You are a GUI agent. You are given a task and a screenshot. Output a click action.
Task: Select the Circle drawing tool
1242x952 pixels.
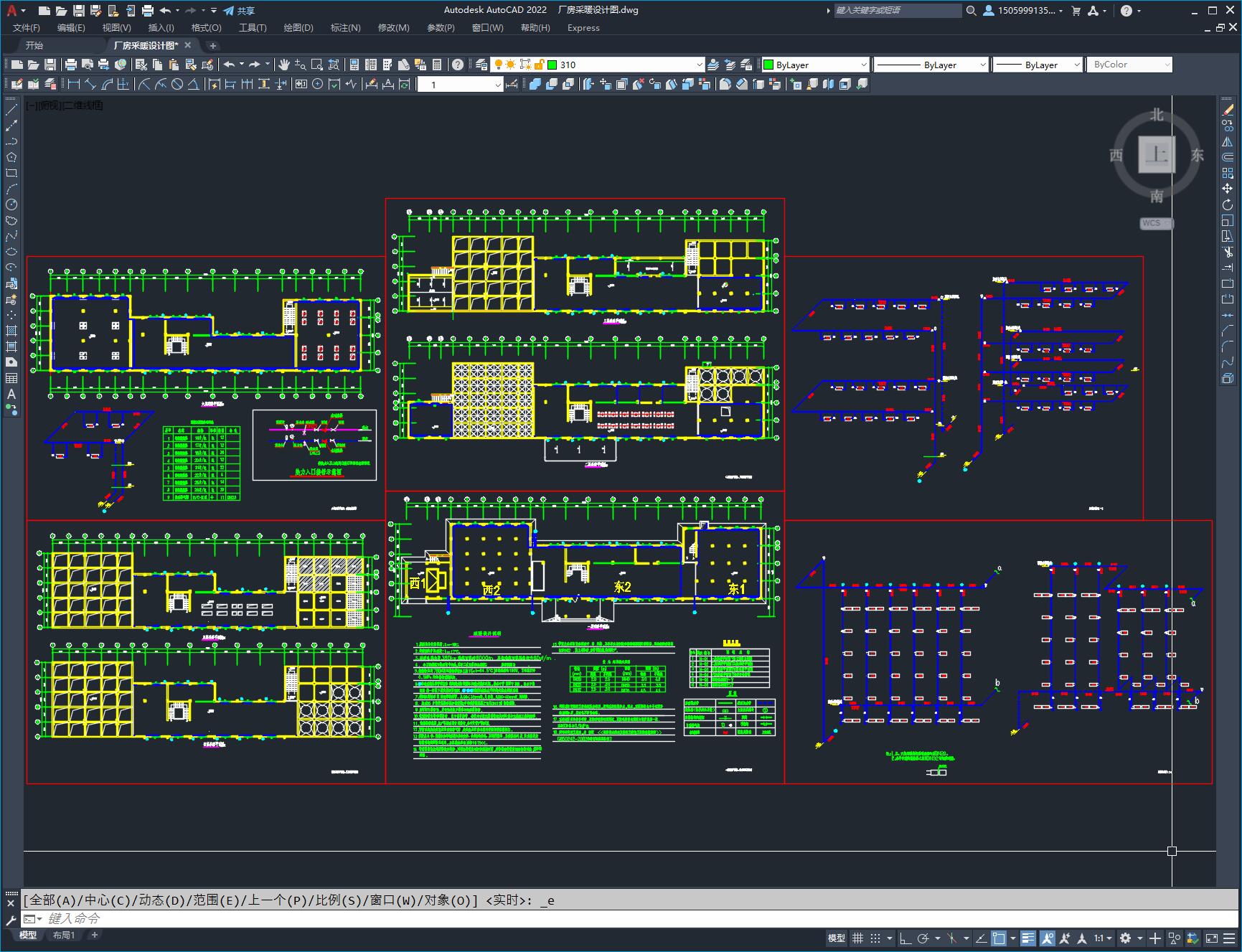tap(11, 205)
